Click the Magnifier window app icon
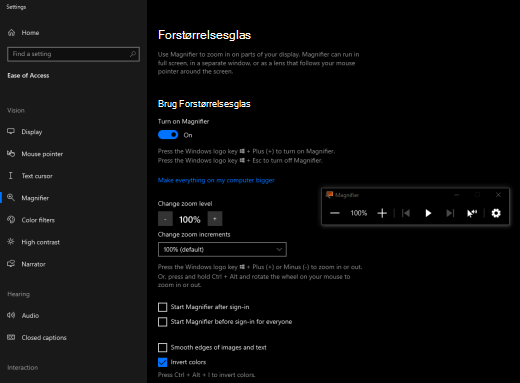The image size is (520, 383). pyautogui.click(x=329, y=195)
